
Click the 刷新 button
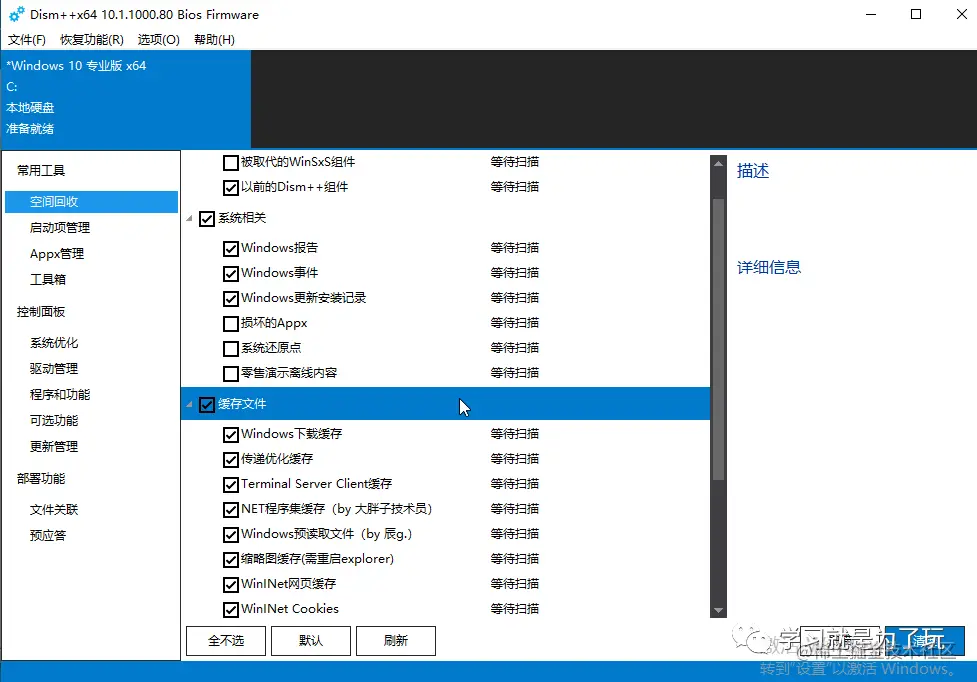[396, 640]
